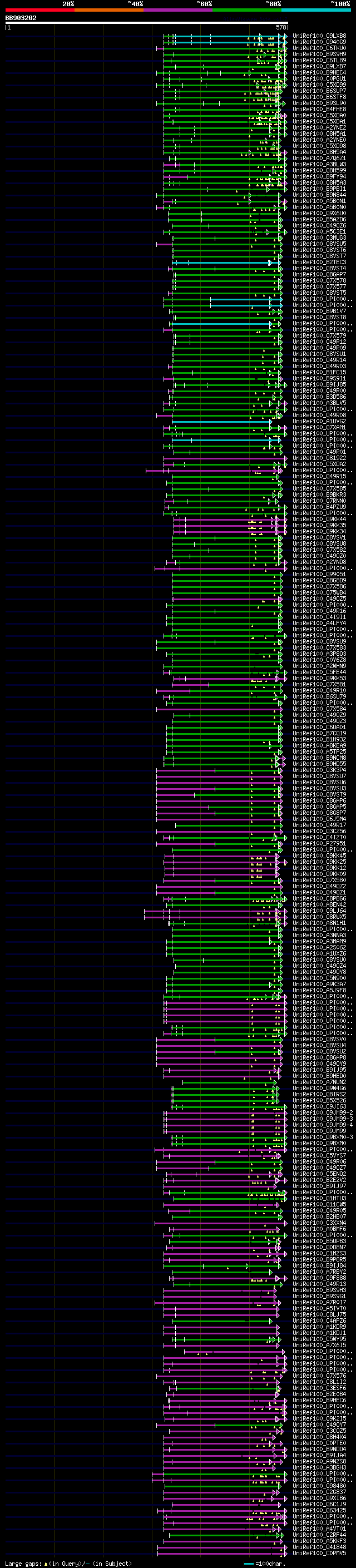Viewport: 356px width, 1568px height.
Task: Select the UniRef100_B9B1V7 label
Action: point(319,311)
